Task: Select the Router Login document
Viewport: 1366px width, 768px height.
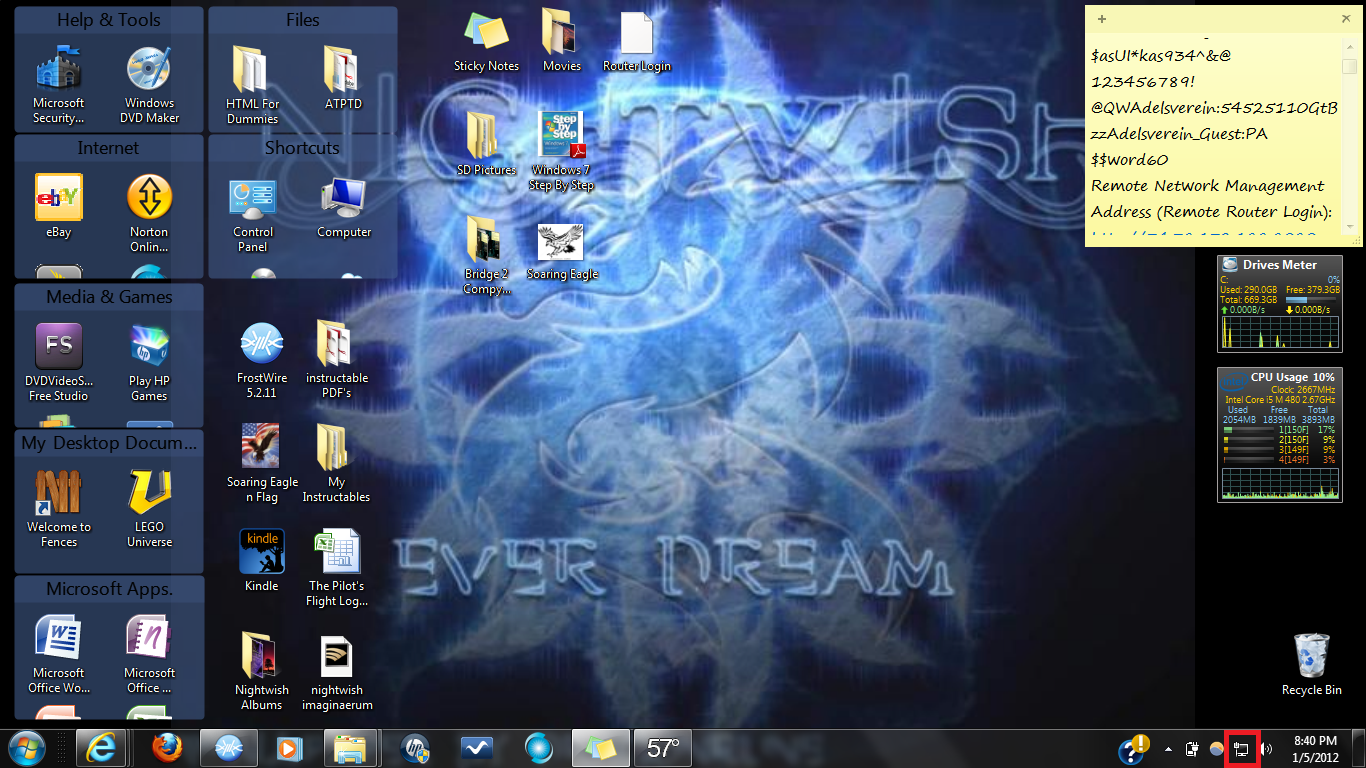Action: point(637,40)
